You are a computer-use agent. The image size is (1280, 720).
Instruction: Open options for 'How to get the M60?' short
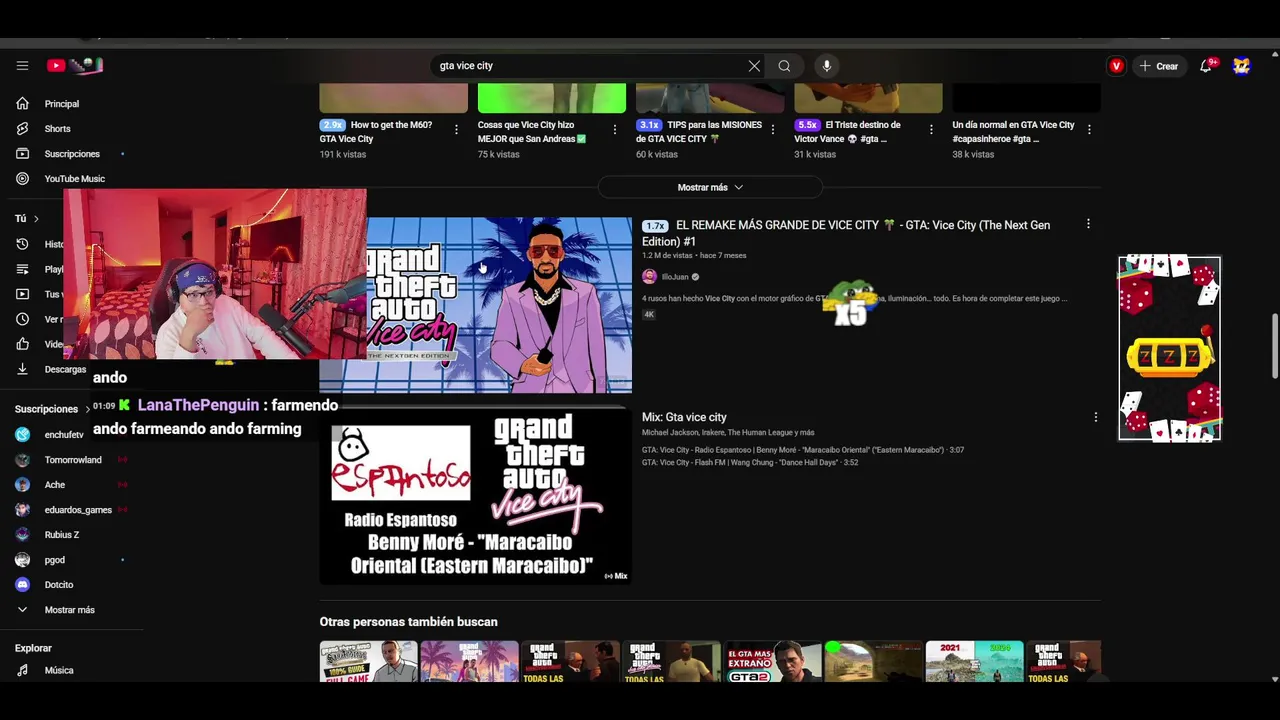tap(456, 130)
